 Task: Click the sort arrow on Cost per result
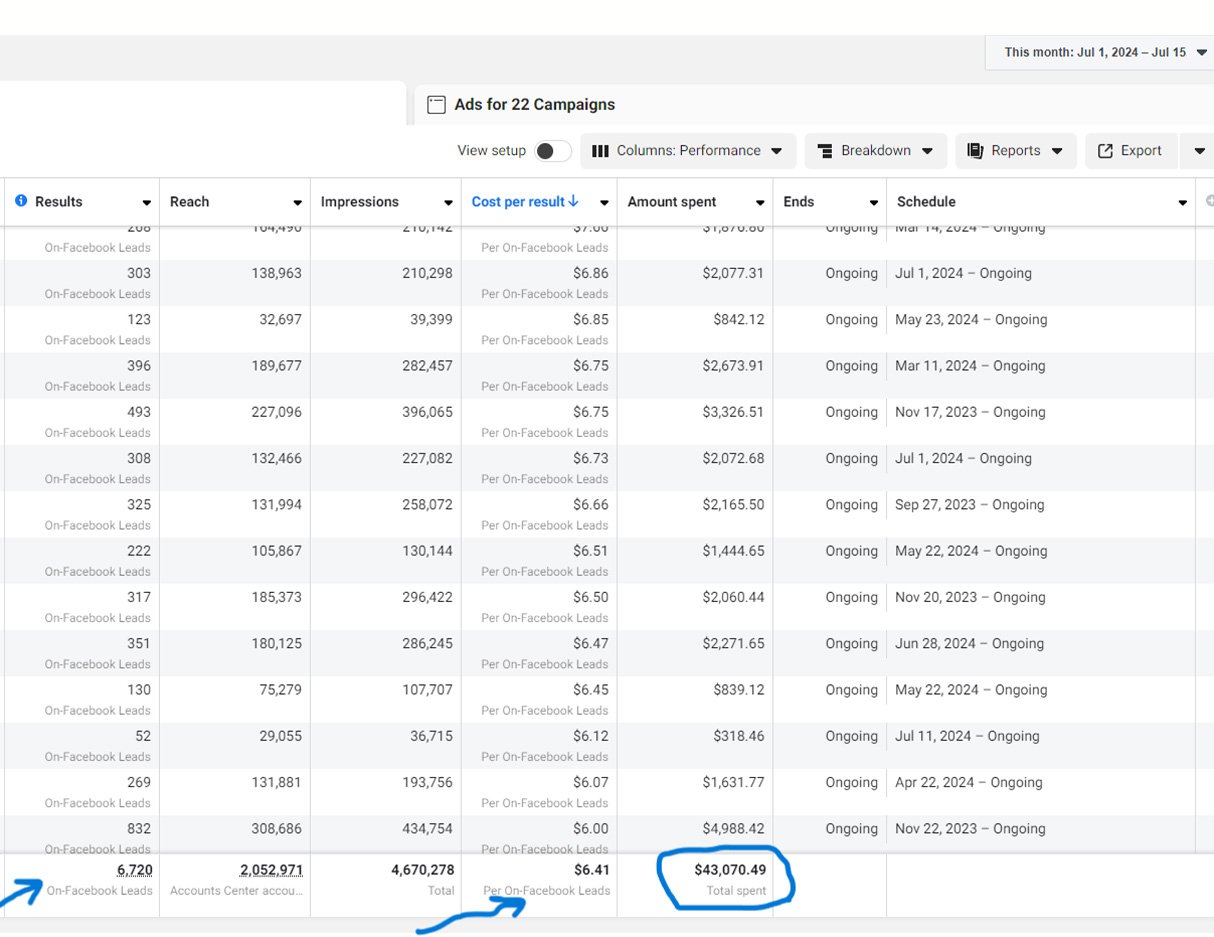tap(573, 201)
